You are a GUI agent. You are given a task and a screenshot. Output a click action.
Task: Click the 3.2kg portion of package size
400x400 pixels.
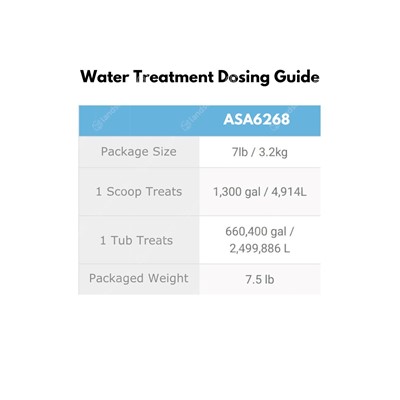tap(273, 152)
